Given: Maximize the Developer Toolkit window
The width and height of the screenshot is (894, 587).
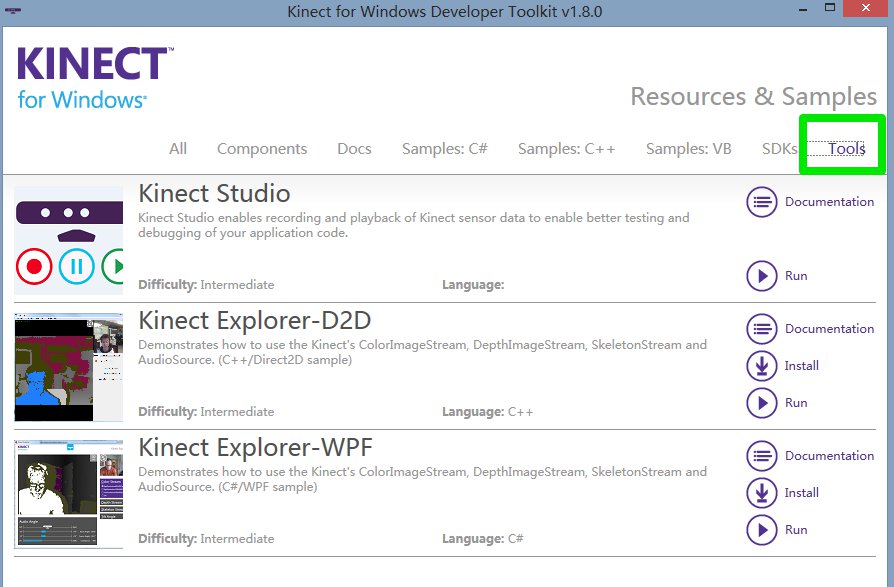Looking at the screenshot, I should pyautogui.click(x=830, y=8).
